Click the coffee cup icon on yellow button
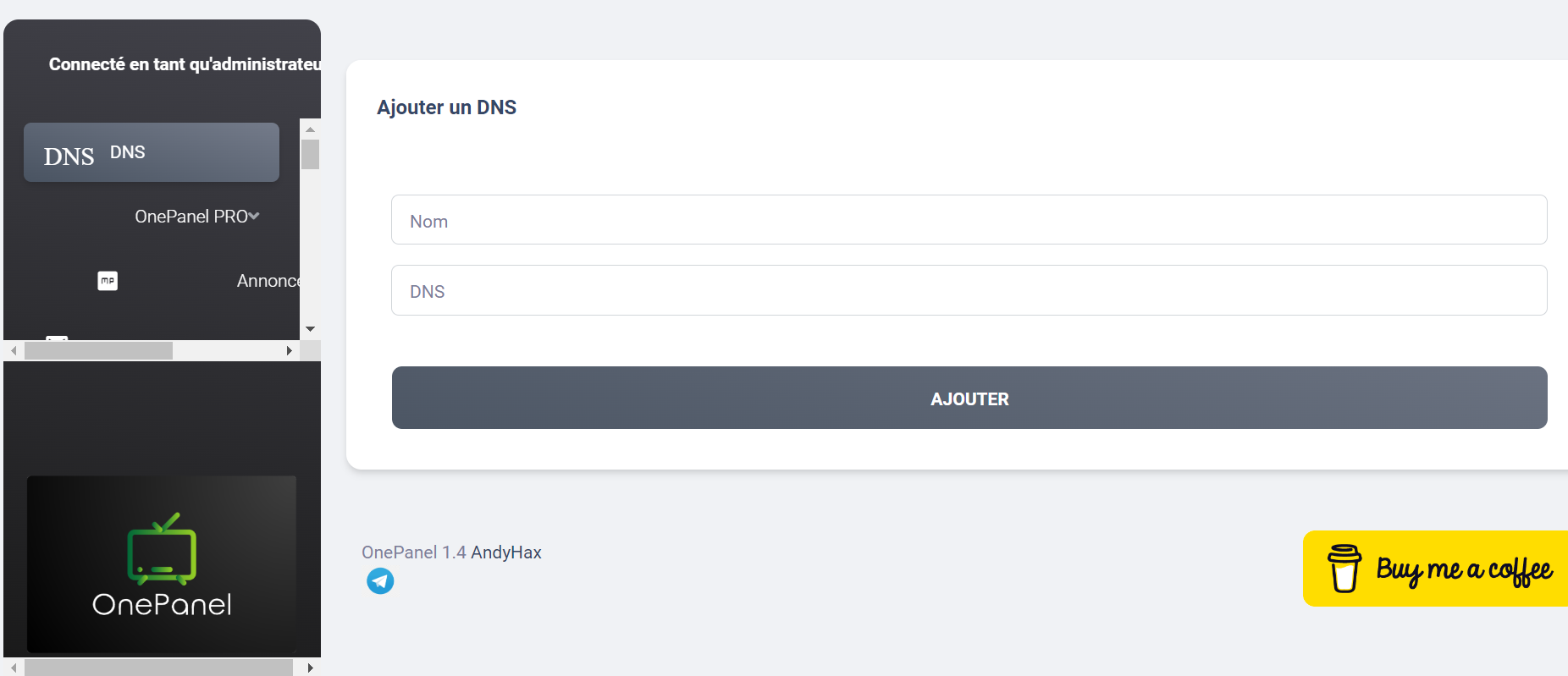Viewport: 1568px width, 676px height. 1344,568
